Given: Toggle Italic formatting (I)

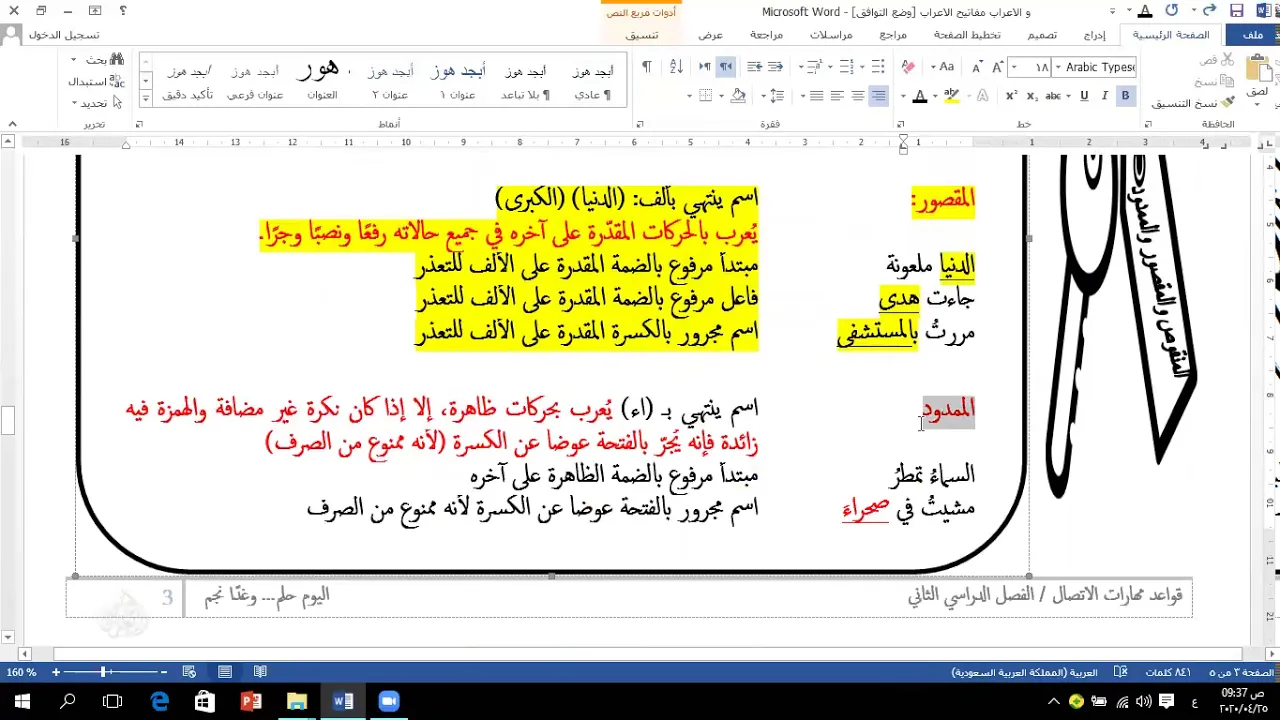Looking at the screenshot, I should (x=1104, y=96).
